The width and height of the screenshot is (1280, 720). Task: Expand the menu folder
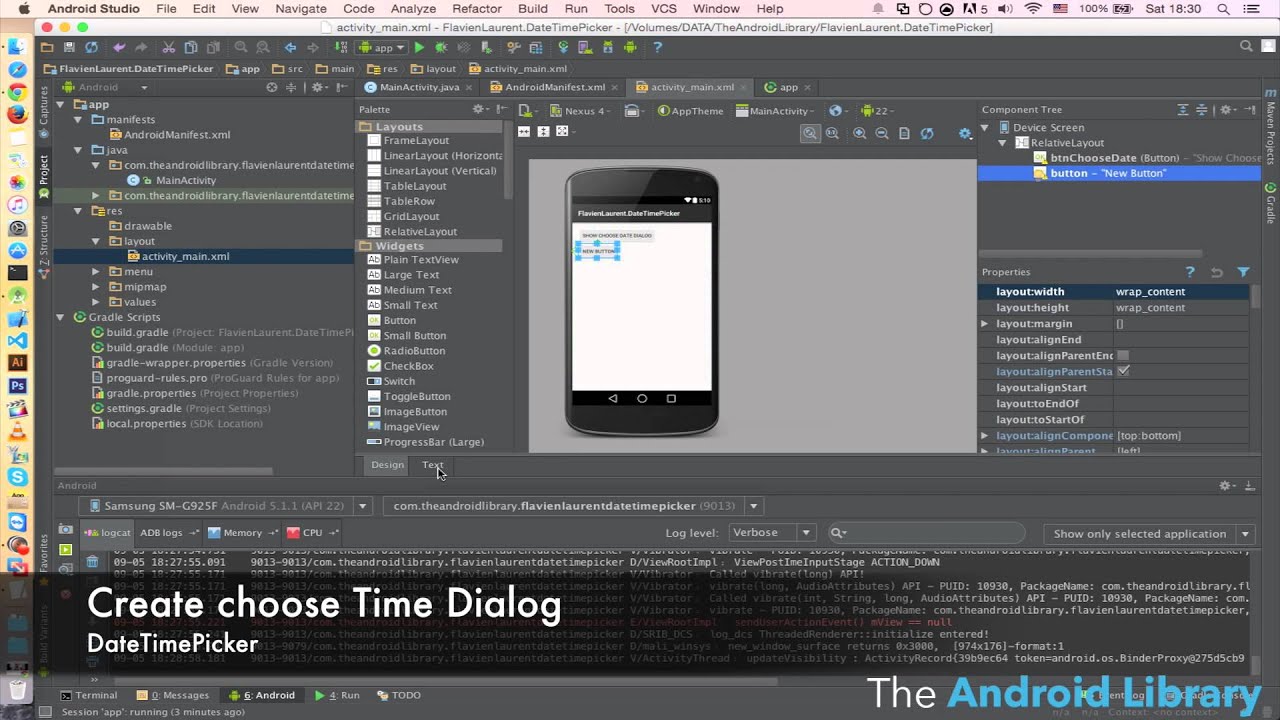96,271
